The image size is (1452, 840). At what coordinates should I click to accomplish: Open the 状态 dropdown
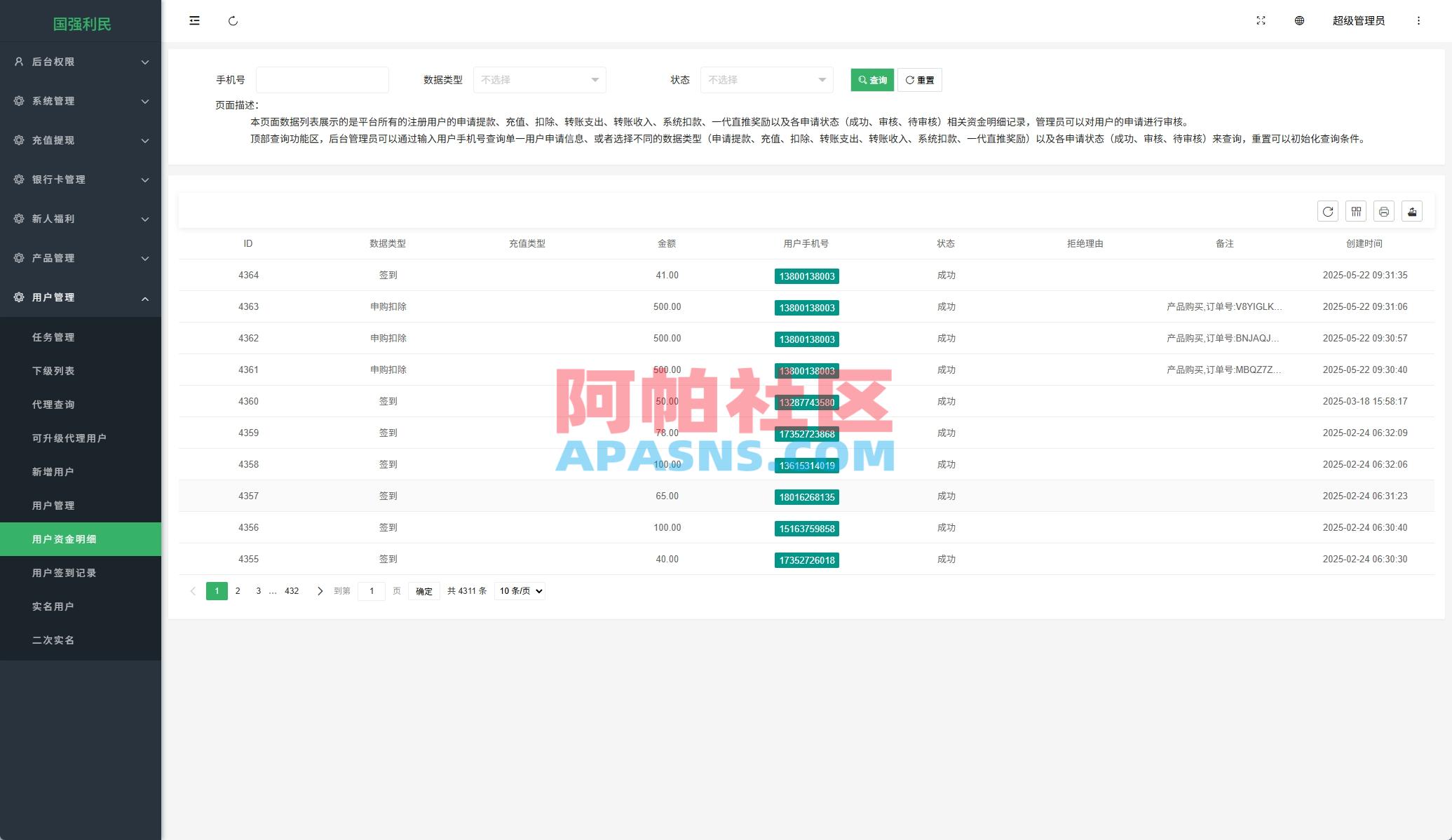pos(766,79)
